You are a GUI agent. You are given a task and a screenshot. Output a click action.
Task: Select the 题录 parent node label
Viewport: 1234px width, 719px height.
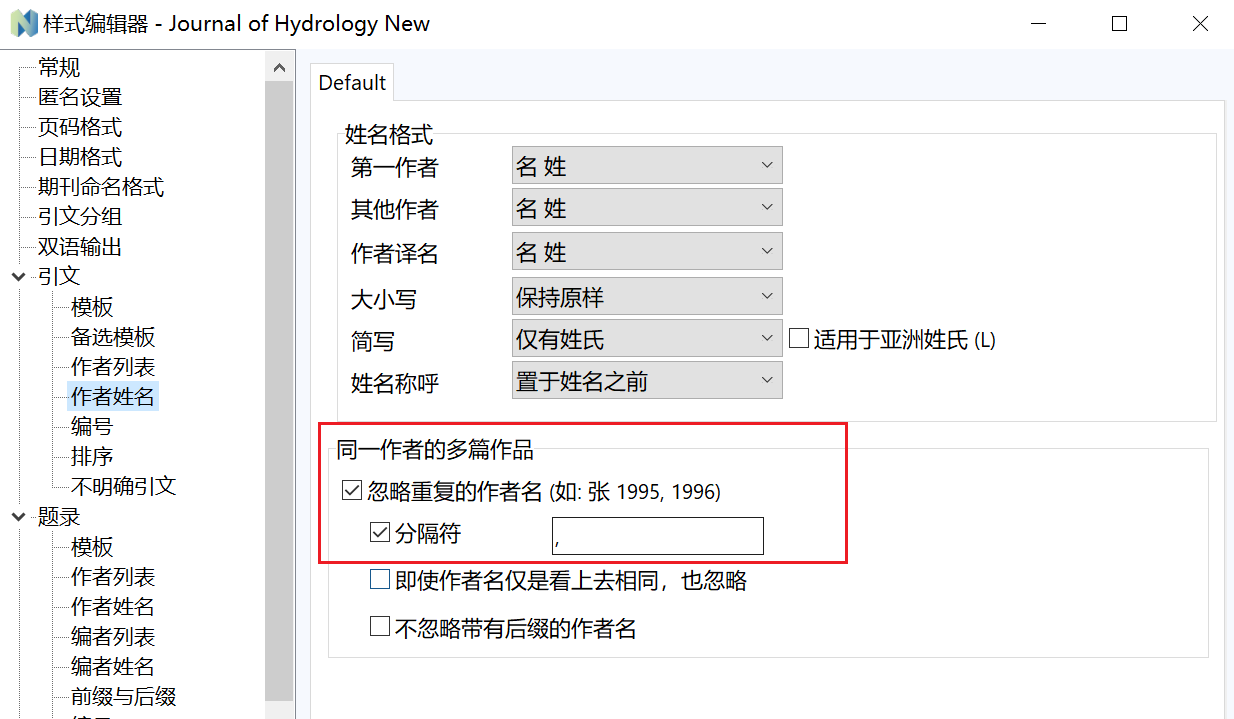tap(59, 517)
